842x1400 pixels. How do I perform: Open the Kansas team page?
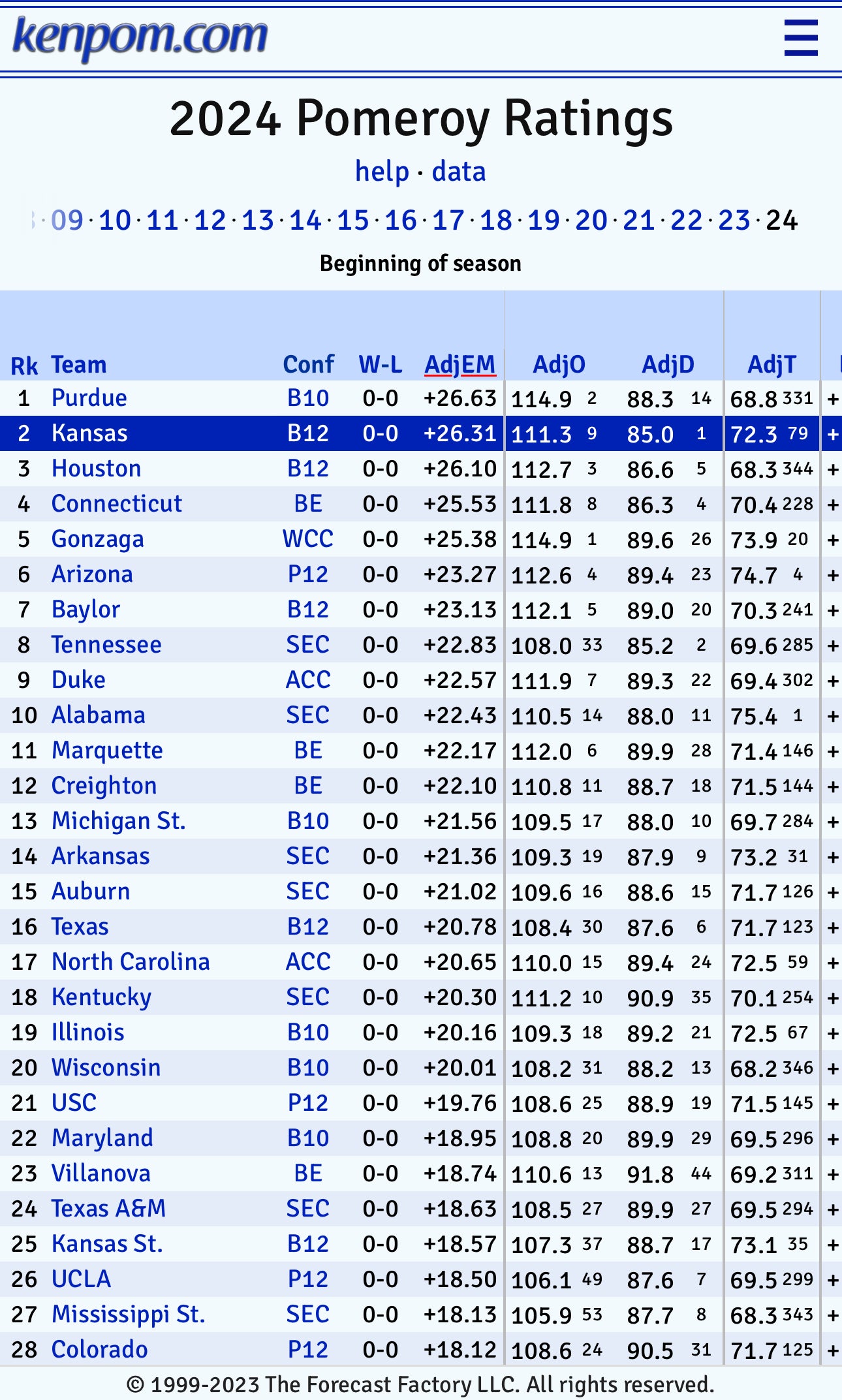coord(88,433)
